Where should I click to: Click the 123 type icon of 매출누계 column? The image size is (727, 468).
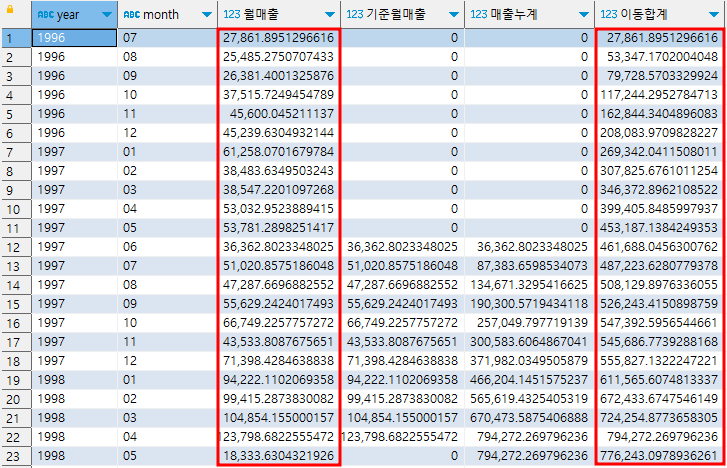pos(479,15)
